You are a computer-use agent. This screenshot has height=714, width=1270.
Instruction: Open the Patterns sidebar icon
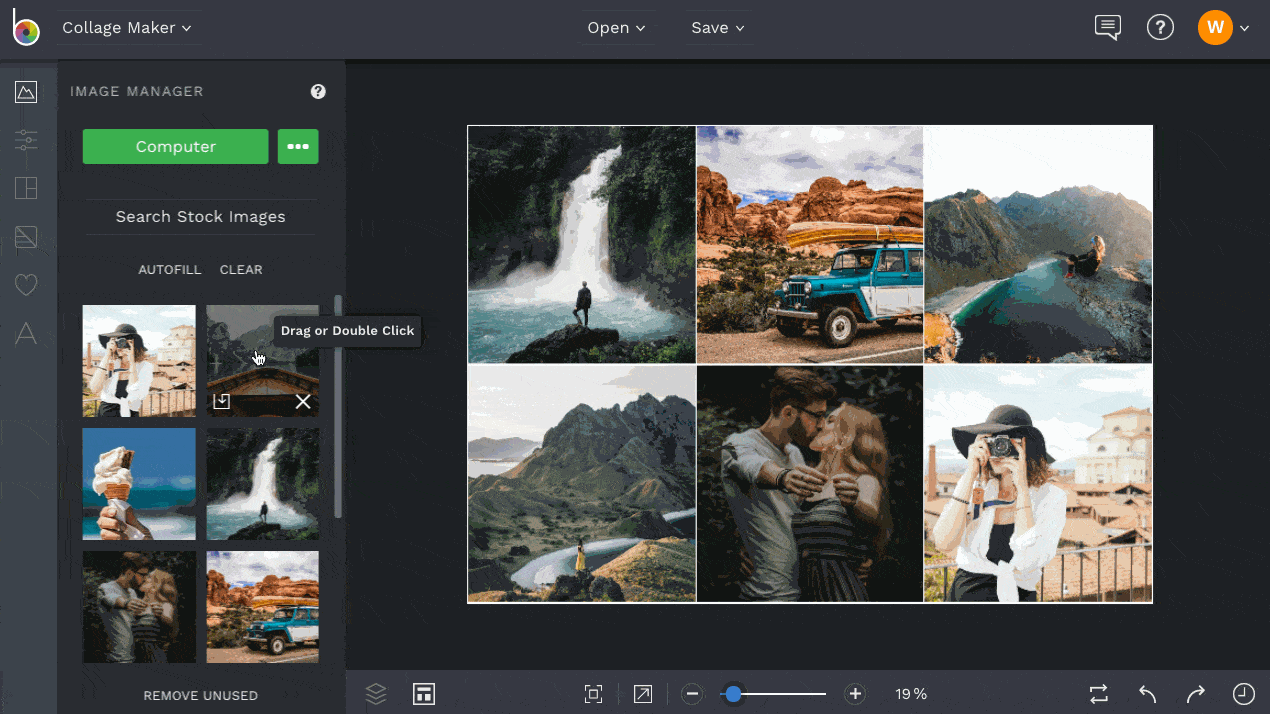click(x=26, y=237)
